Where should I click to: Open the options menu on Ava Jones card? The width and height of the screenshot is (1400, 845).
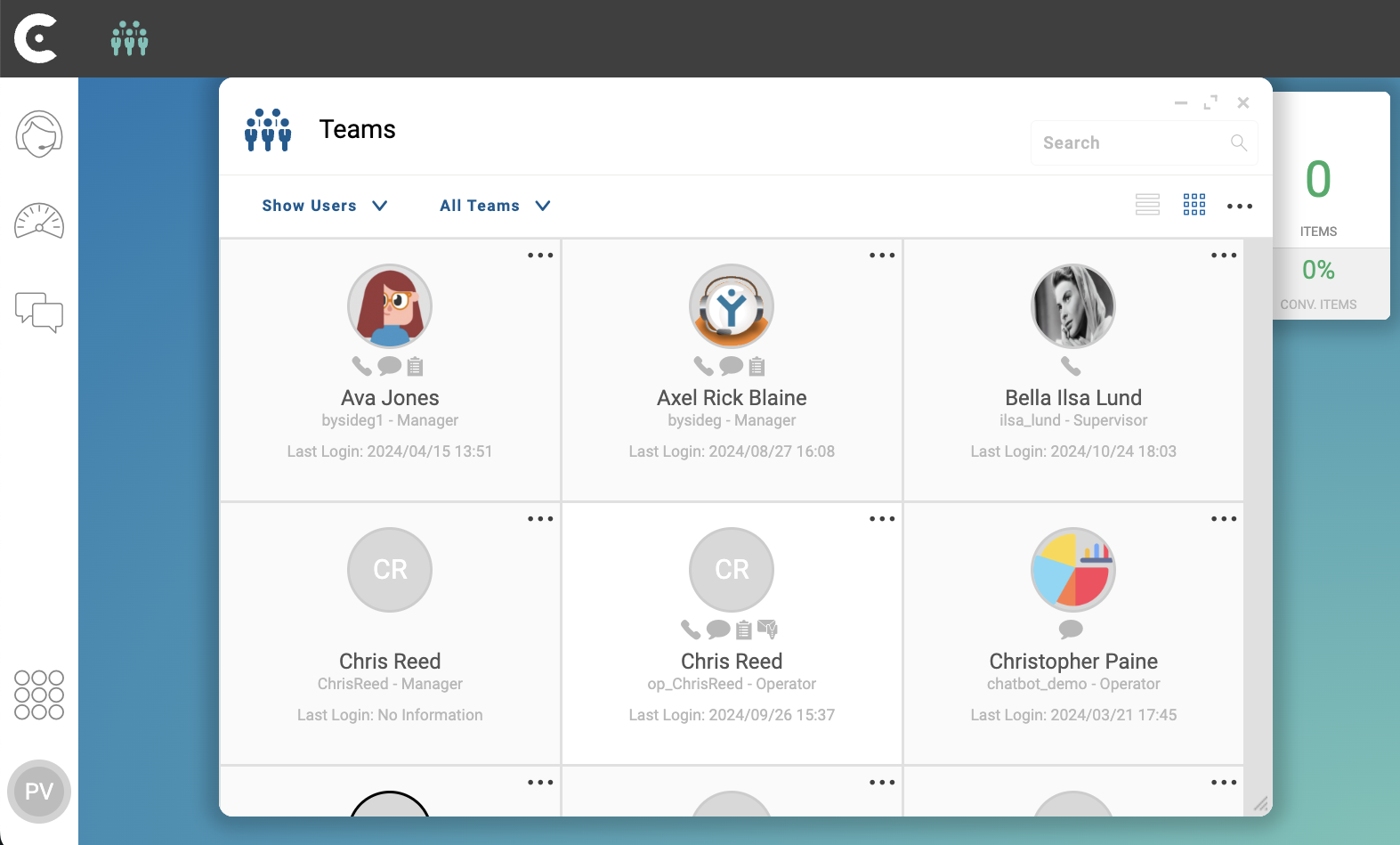tap(540, 256)
